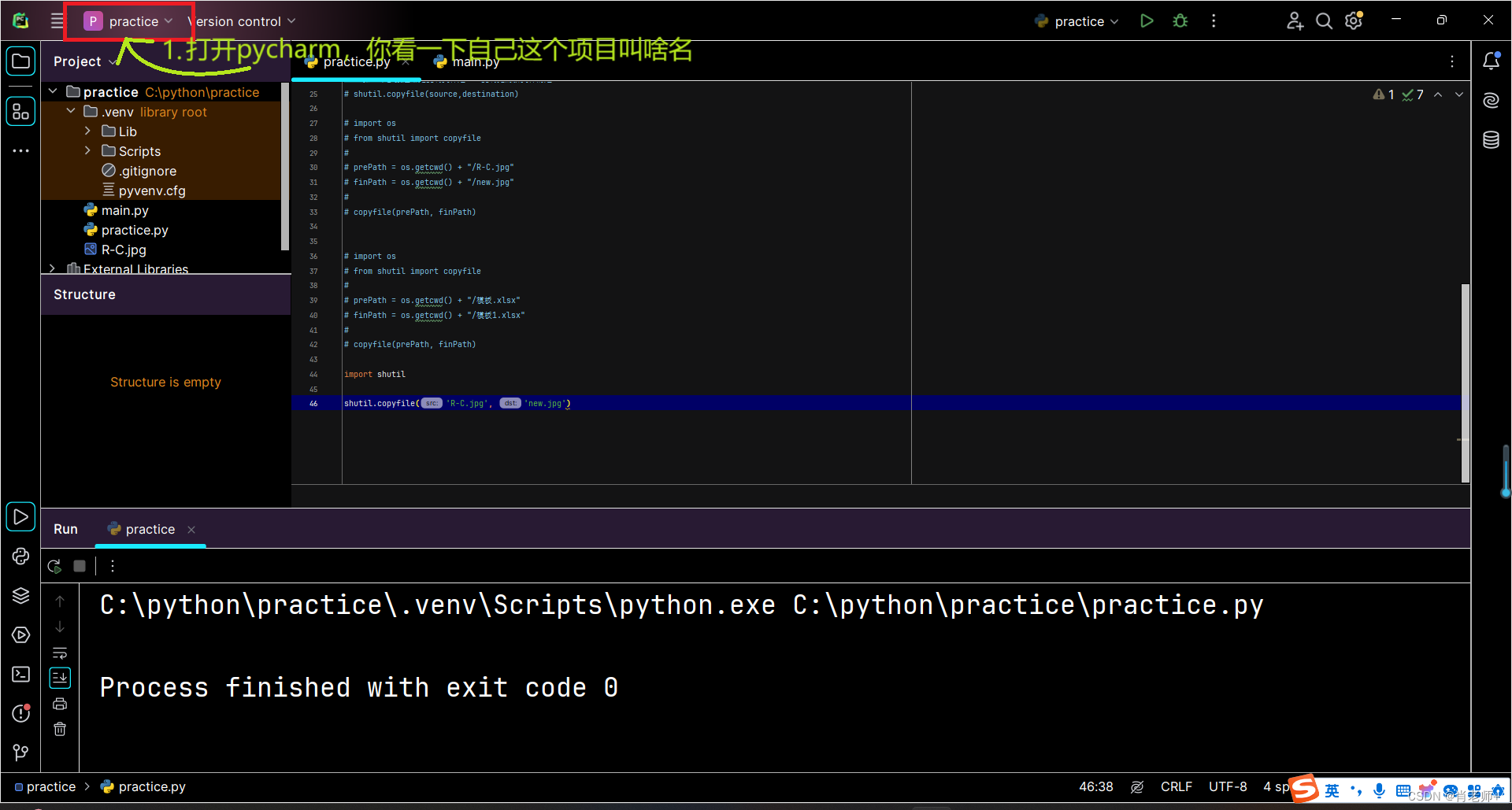Collapse the .venv library root node
This screenshot has height=810, width=1512.
[71, 111]
